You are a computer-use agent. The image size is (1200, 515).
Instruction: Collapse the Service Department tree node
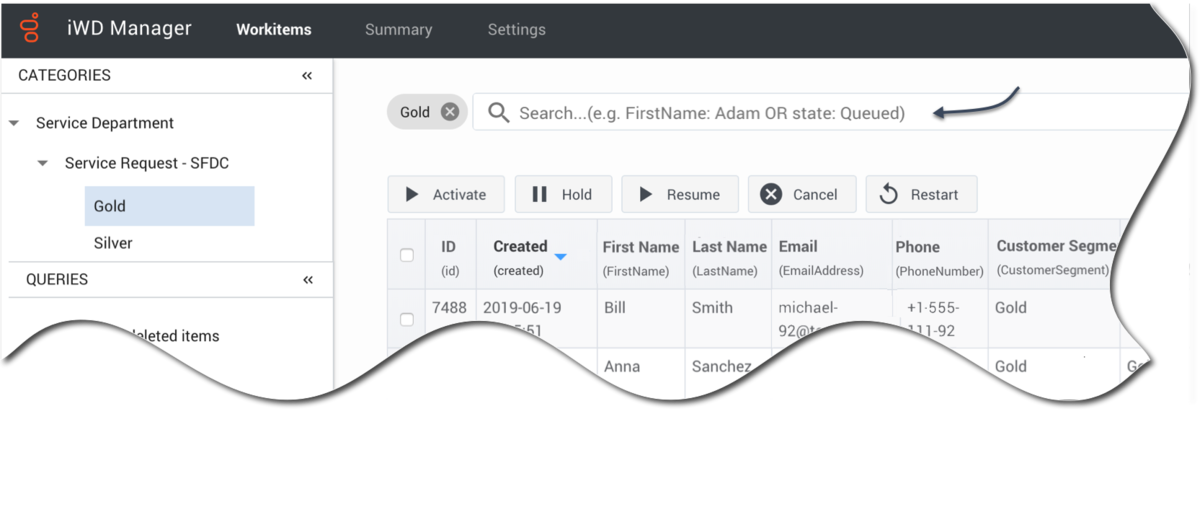pyautogui.click(x=14, y=123)
